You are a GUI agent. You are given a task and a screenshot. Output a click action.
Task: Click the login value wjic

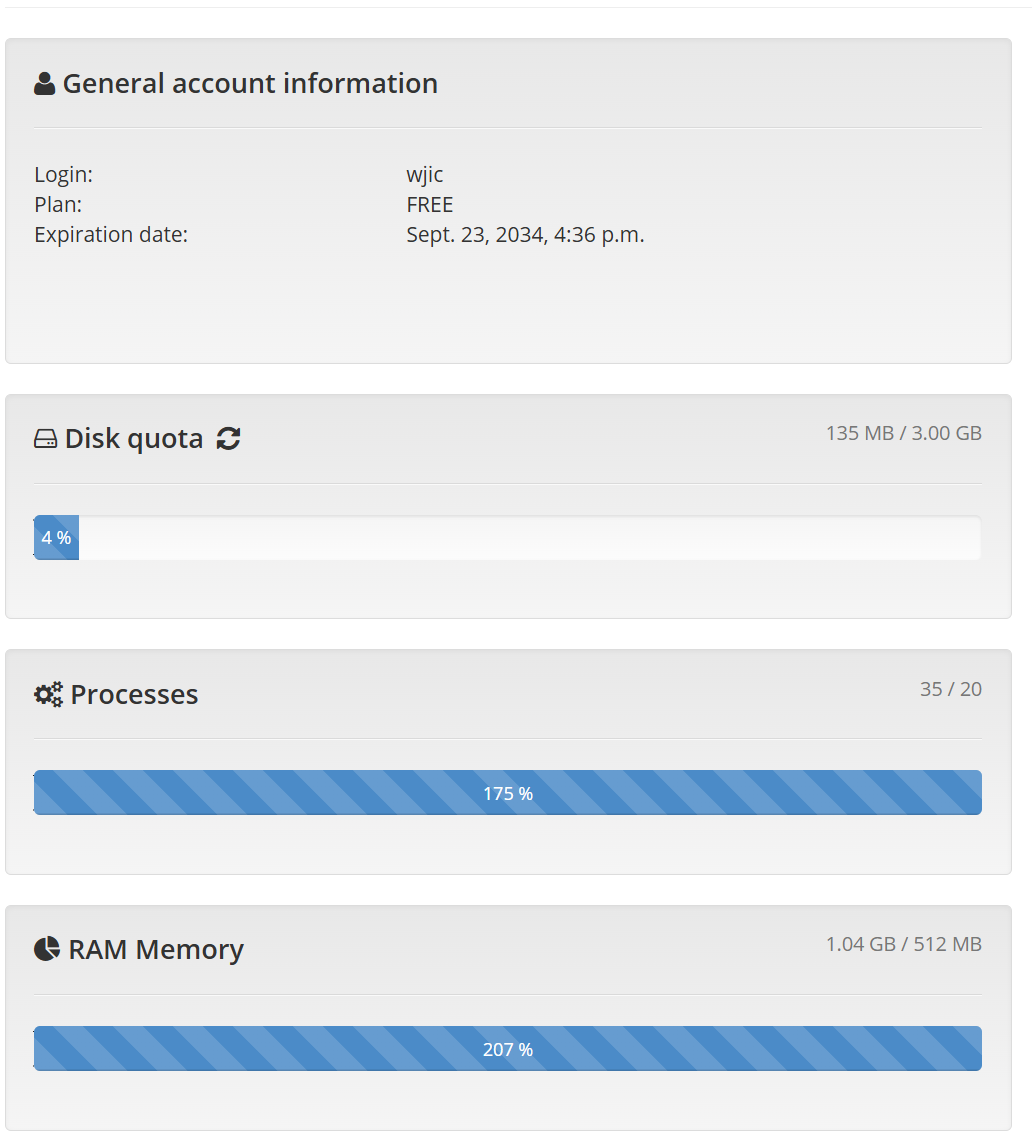coord(425,175)
